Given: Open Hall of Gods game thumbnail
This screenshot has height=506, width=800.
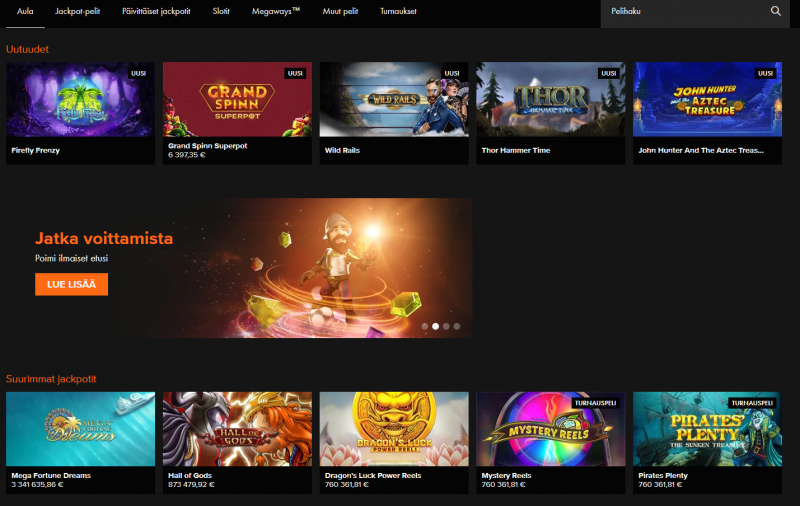Looking at the screenshot, I should tap(237, 429).
